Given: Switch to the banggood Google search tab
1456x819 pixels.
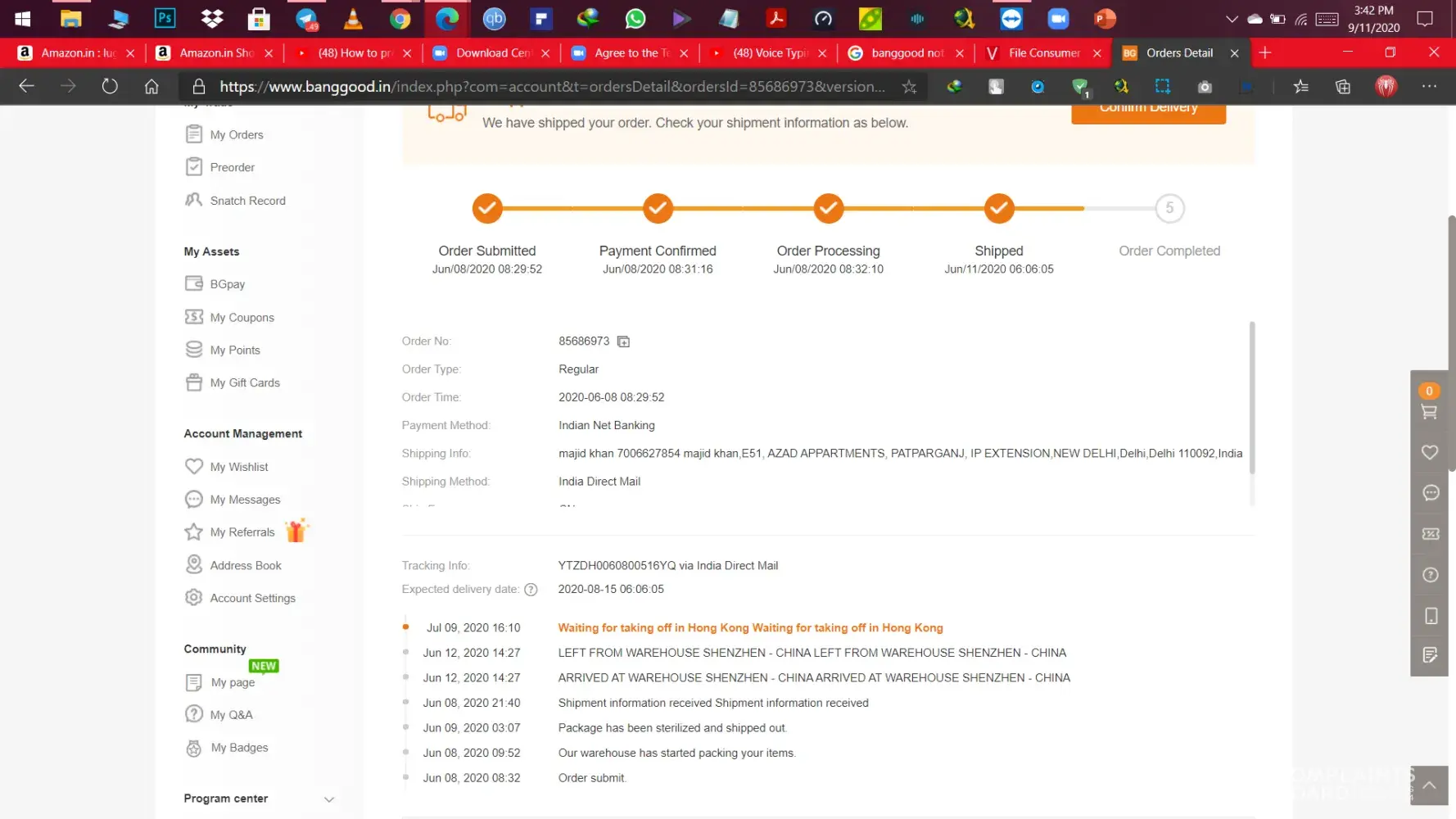Looking at the screenshot, I should point(906,53).
